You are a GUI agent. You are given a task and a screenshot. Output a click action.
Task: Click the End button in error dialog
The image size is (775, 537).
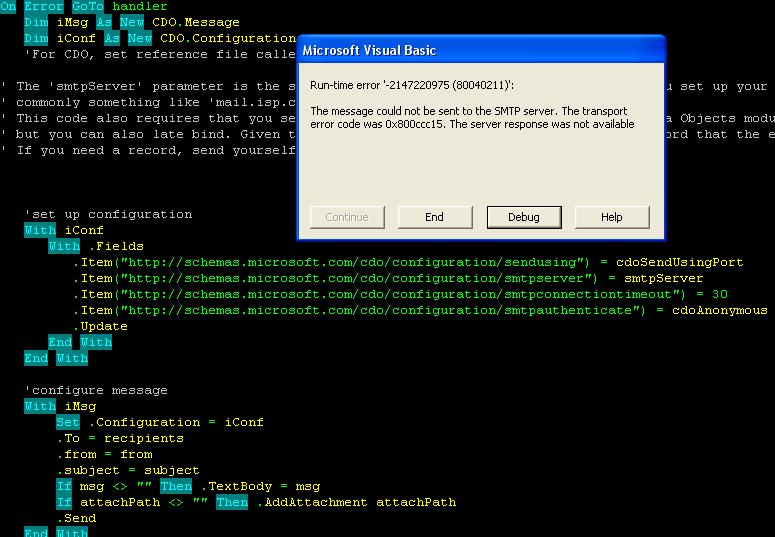[435, 217]
